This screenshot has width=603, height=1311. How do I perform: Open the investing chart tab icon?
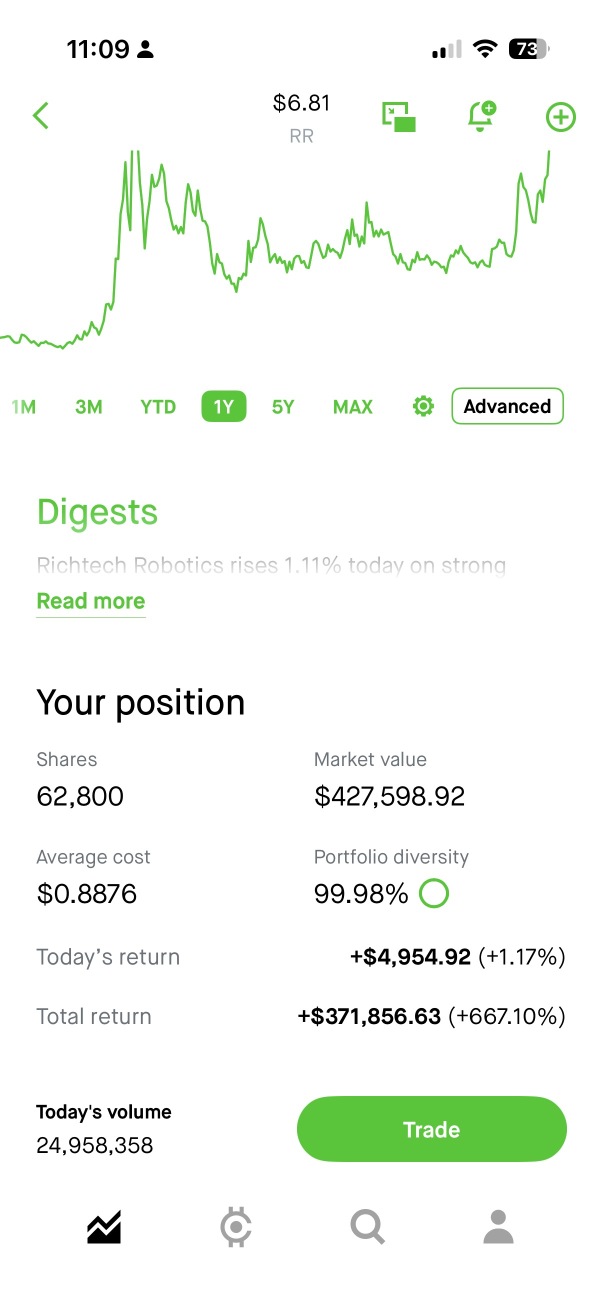104,1226
